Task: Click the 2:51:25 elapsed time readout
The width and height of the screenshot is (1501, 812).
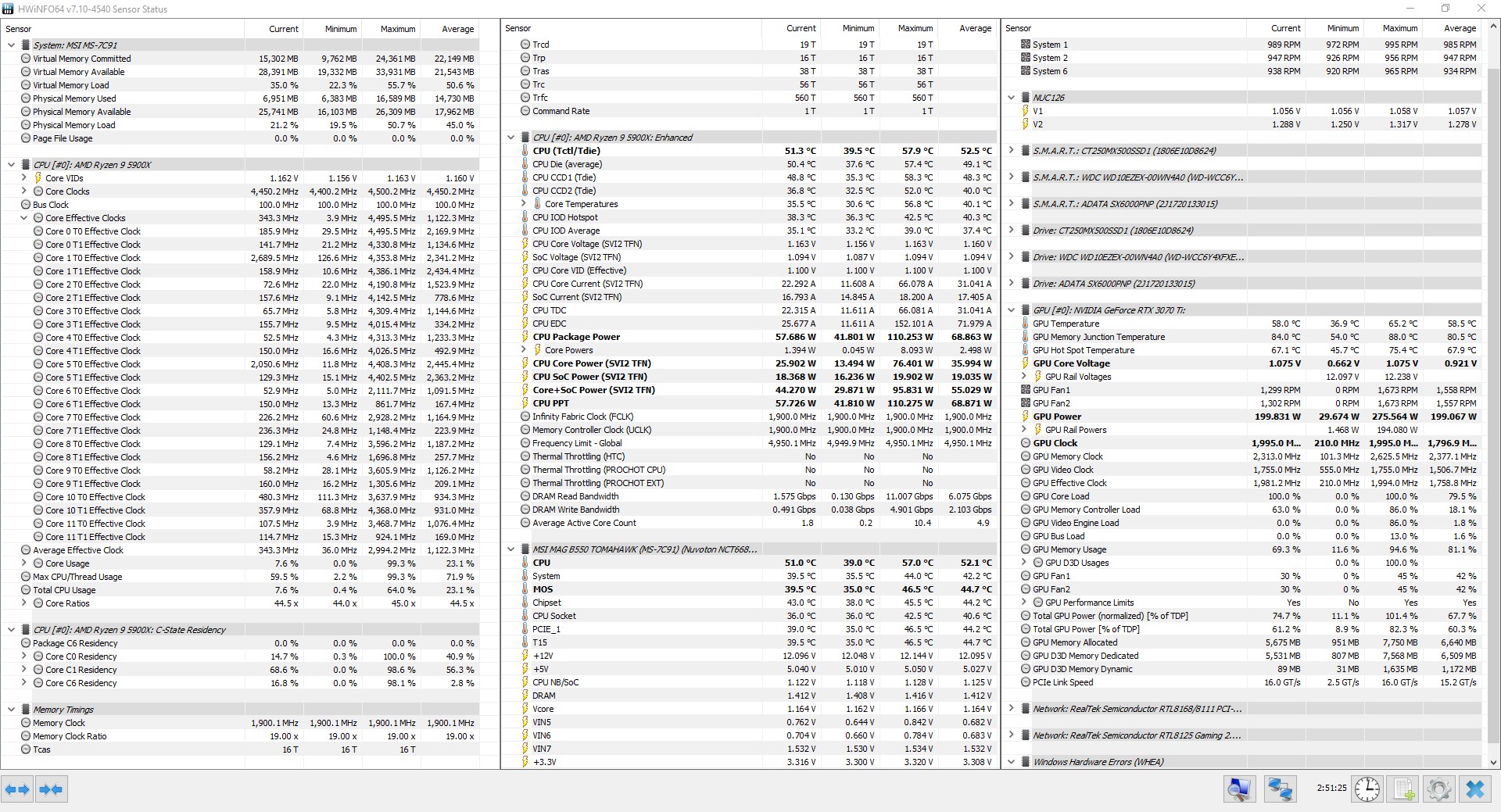Action: [x=1331, y=789]
